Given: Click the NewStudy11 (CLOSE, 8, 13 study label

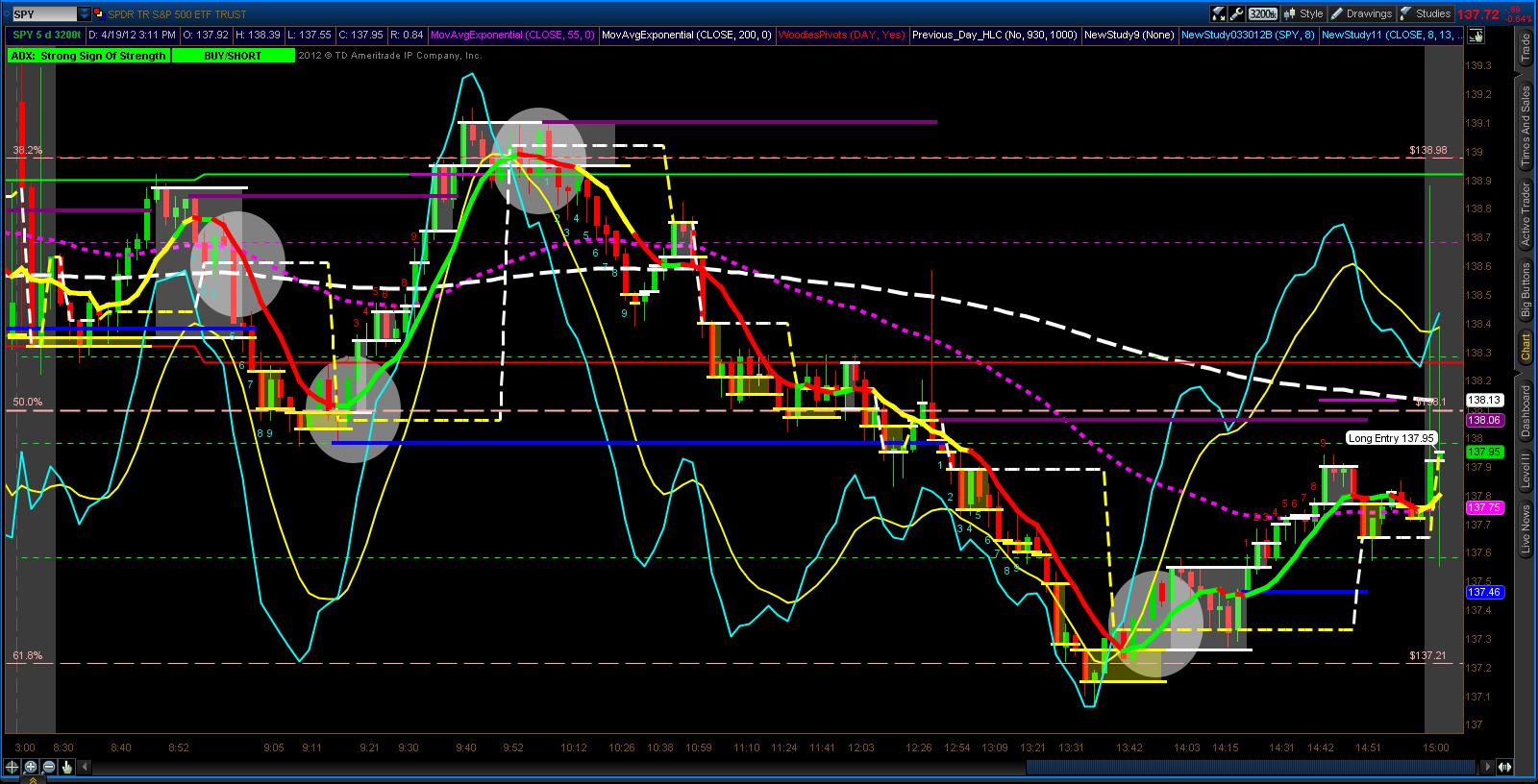Looking at the screenshot, I should [x=1392, y=36].
